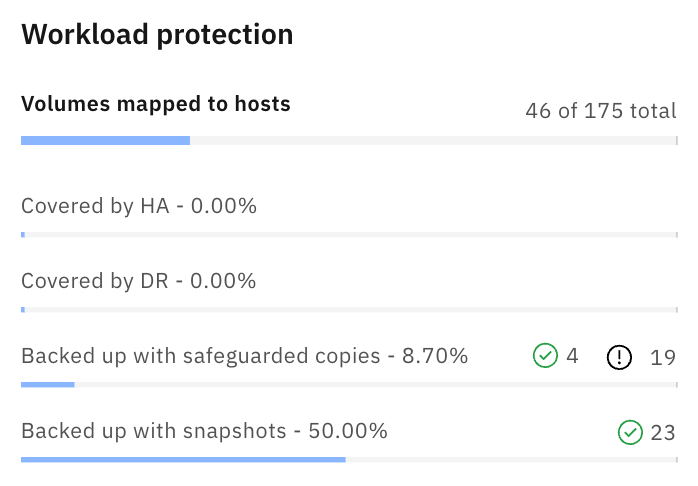
Task: Click the count 23 of healthy snapshots
Action: pos(663,433)
